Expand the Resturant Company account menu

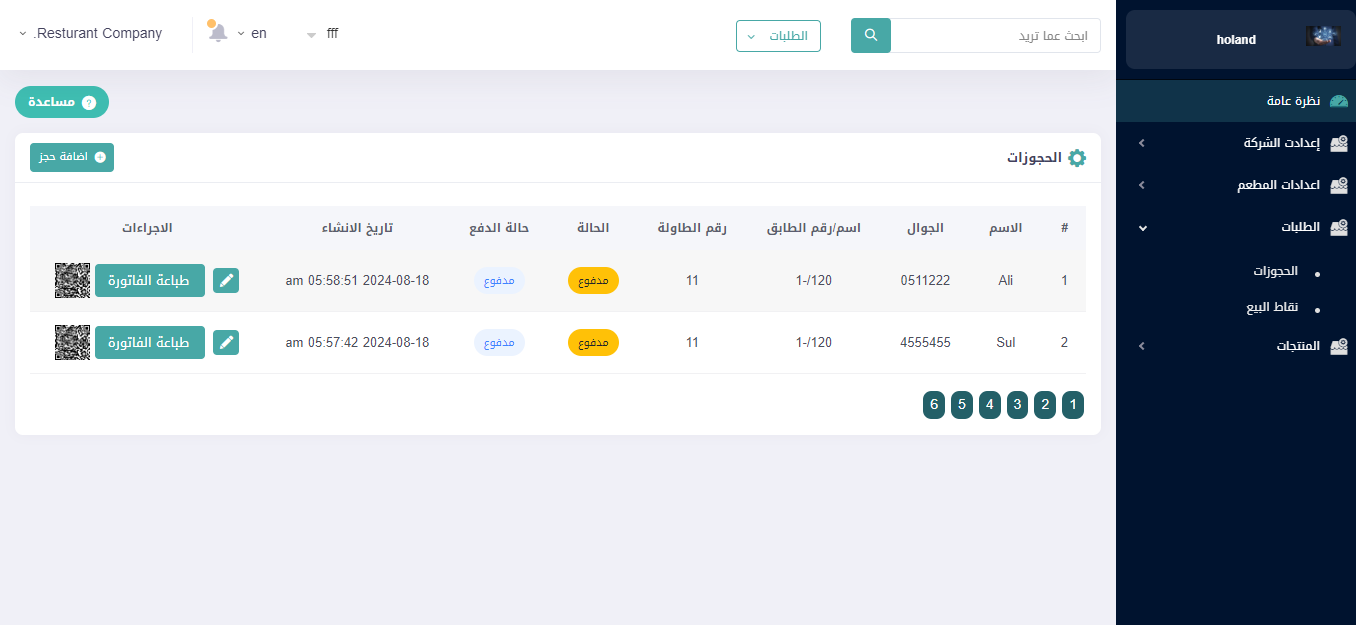pos(90,33)
